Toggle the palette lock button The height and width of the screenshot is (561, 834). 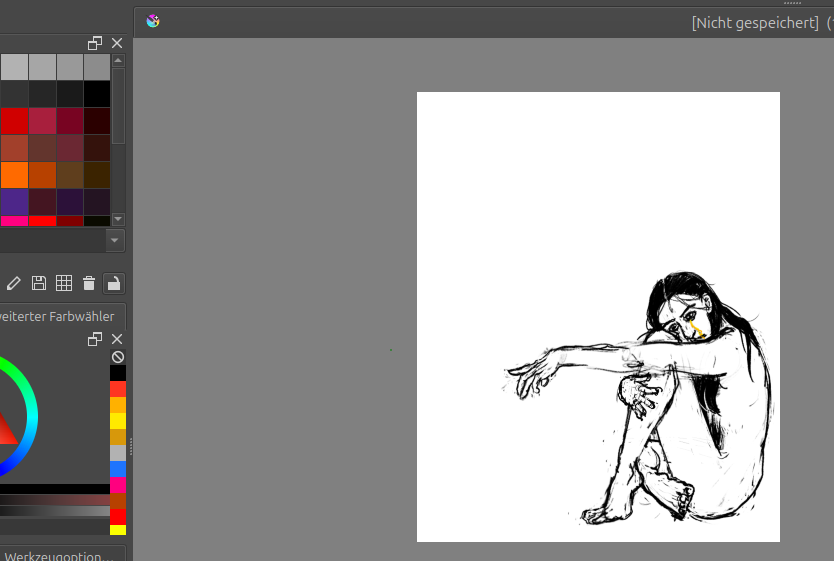click(x=114, y=283)
